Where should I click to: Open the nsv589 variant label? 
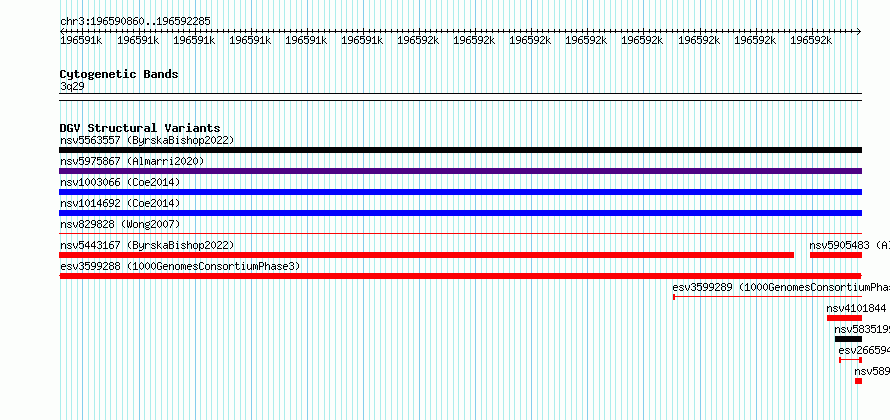point(872,371)
